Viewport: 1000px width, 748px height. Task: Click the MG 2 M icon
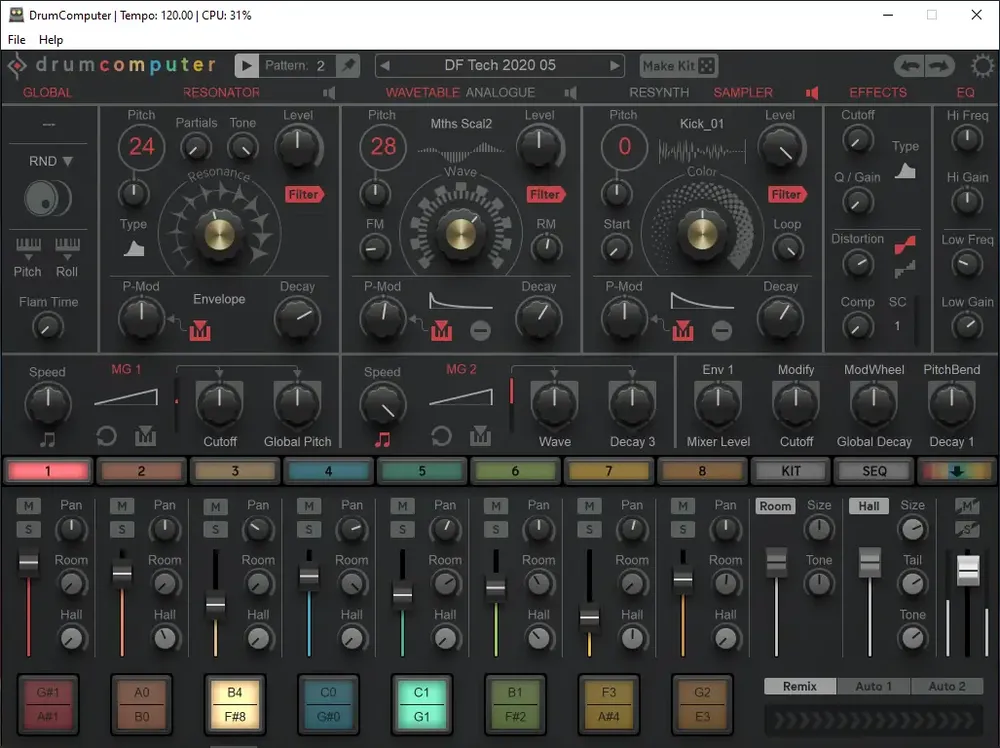tap(480, 436)
